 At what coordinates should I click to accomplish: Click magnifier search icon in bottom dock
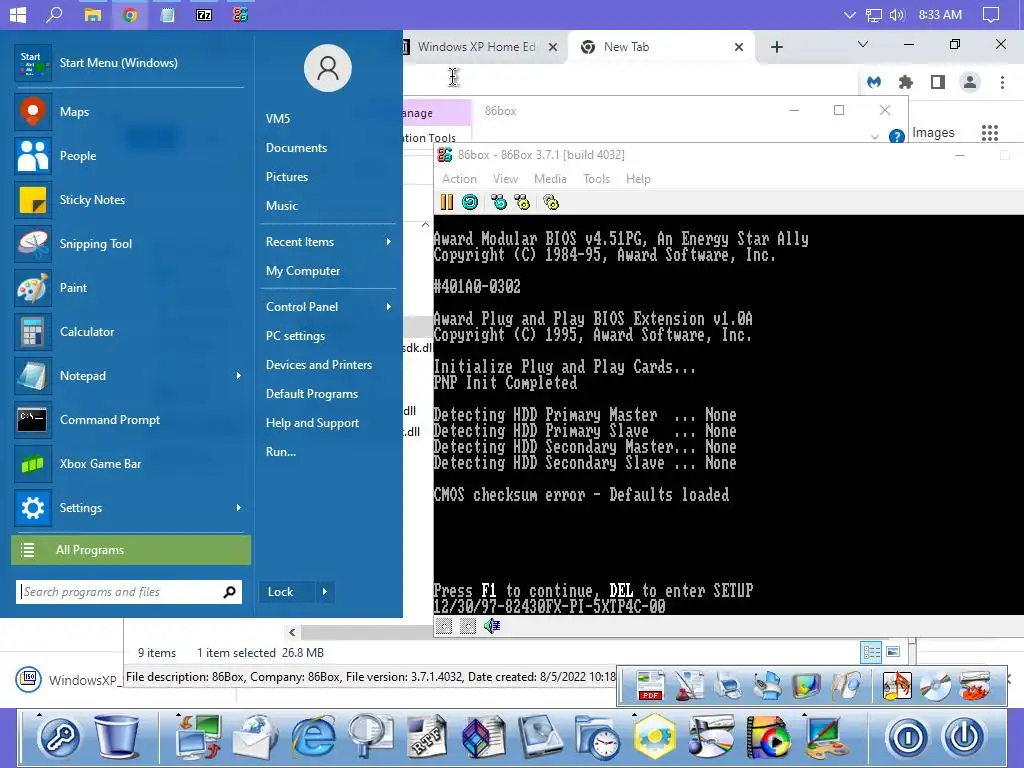(x=370, y=737)
